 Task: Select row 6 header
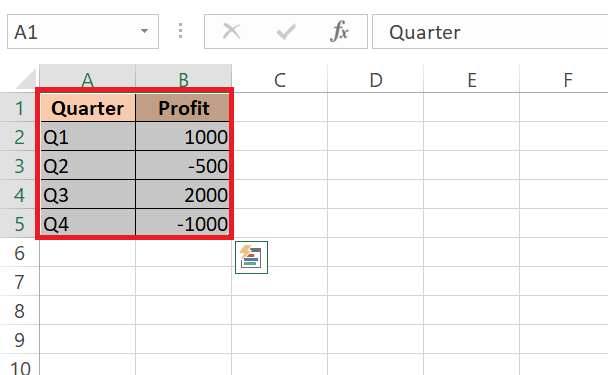click(19, 252)
